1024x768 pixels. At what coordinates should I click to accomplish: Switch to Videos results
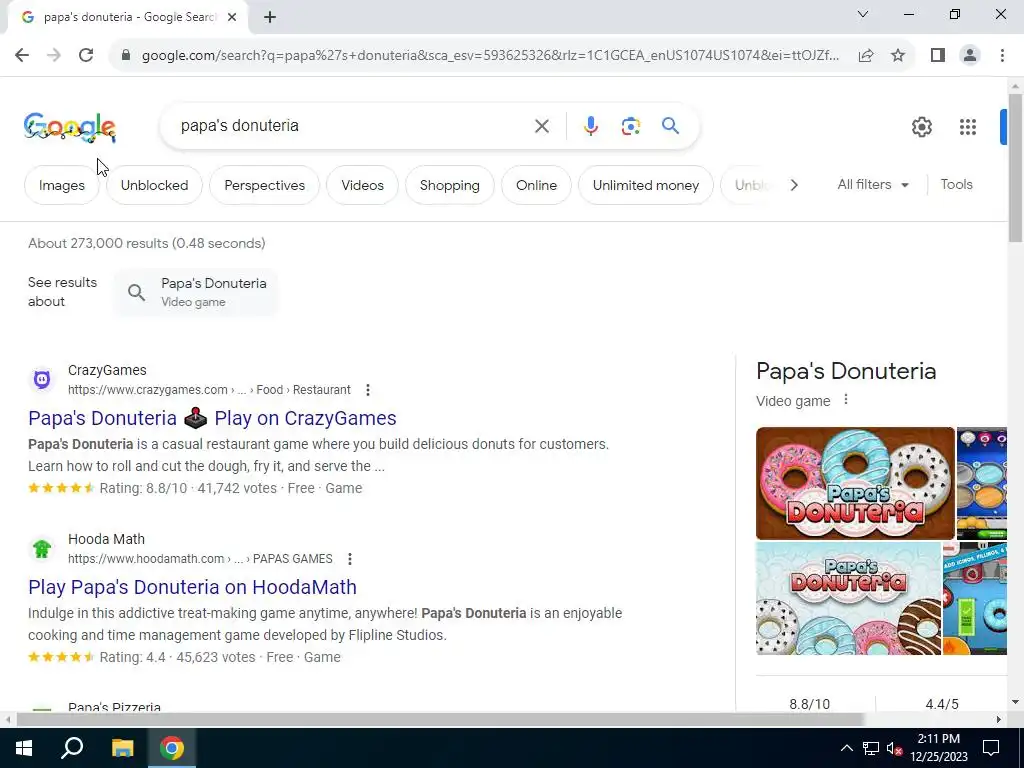(x=362, y=185)
